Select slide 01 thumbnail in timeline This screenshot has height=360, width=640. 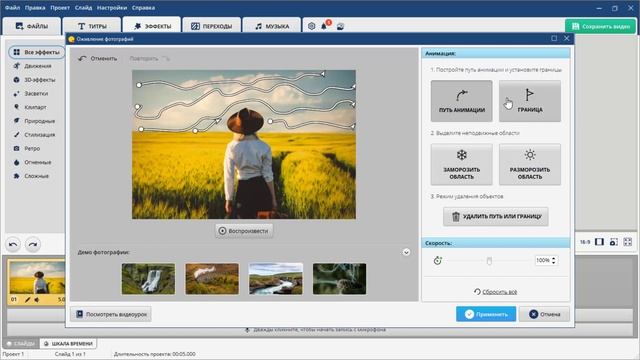pyautogui.click(x=37, y=278)
